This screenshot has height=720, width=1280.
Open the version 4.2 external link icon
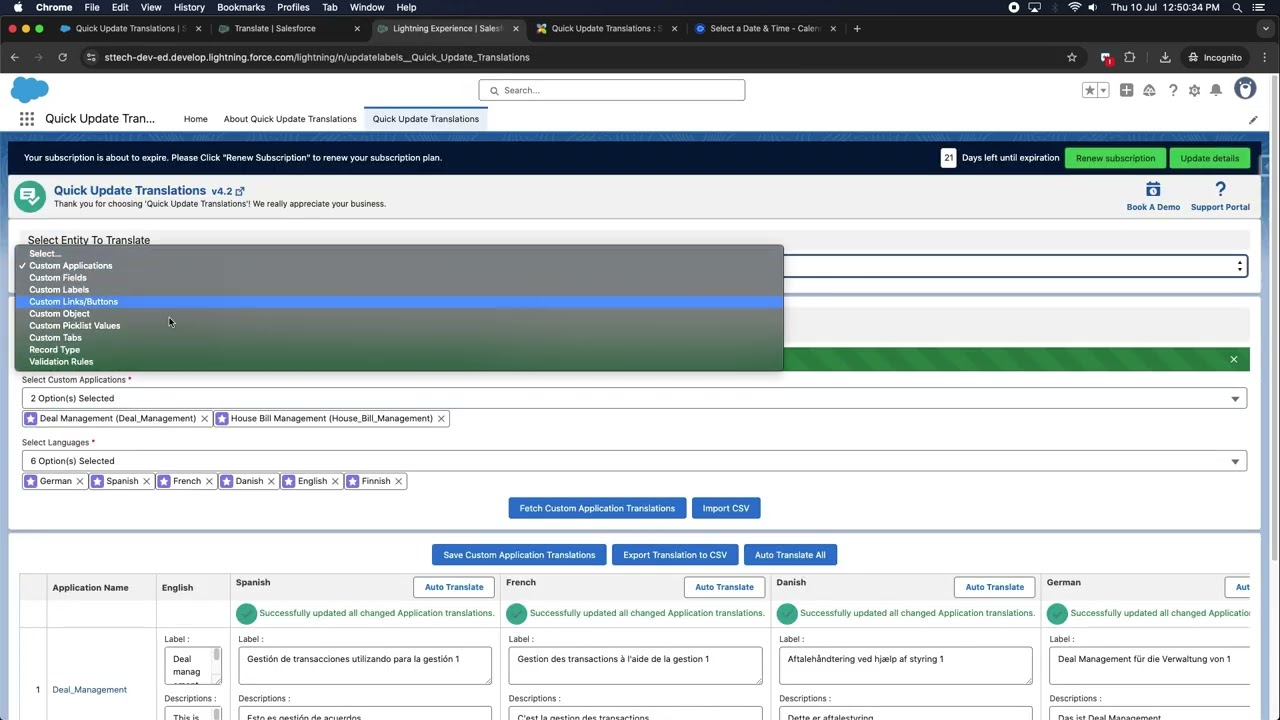[239, 191]
